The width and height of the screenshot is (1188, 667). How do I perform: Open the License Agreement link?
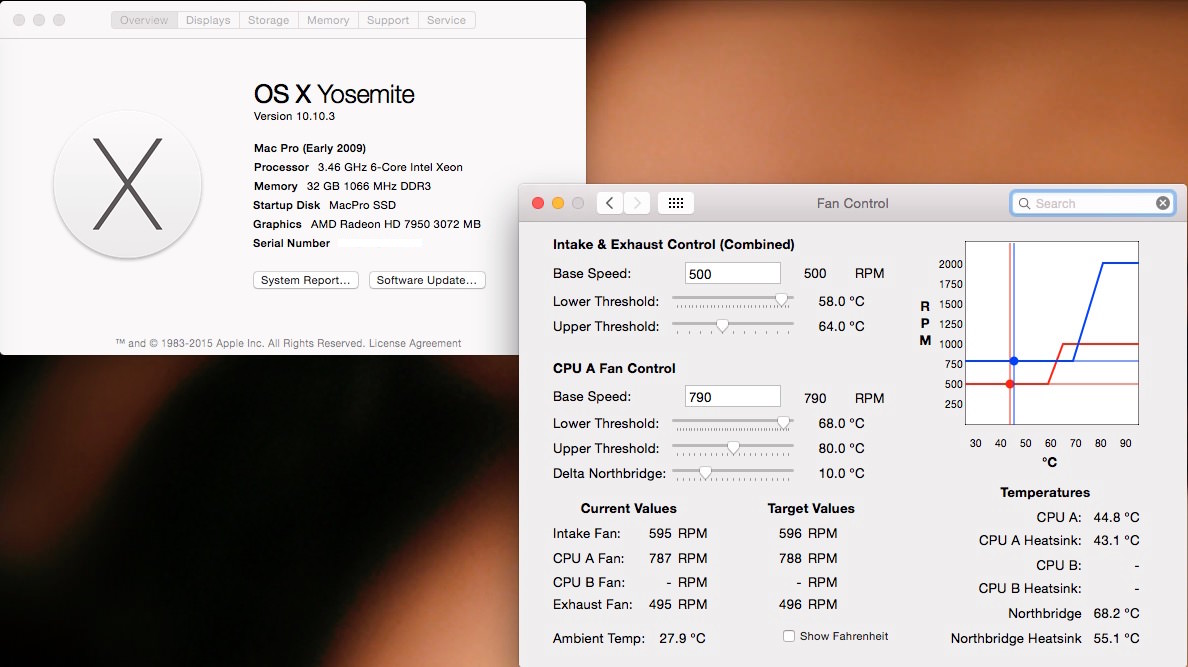(414, 343)
